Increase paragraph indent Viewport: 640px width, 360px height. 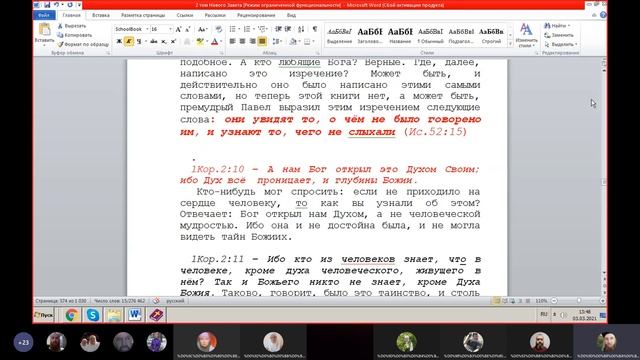pyautogui.click(x=288, y=29)
